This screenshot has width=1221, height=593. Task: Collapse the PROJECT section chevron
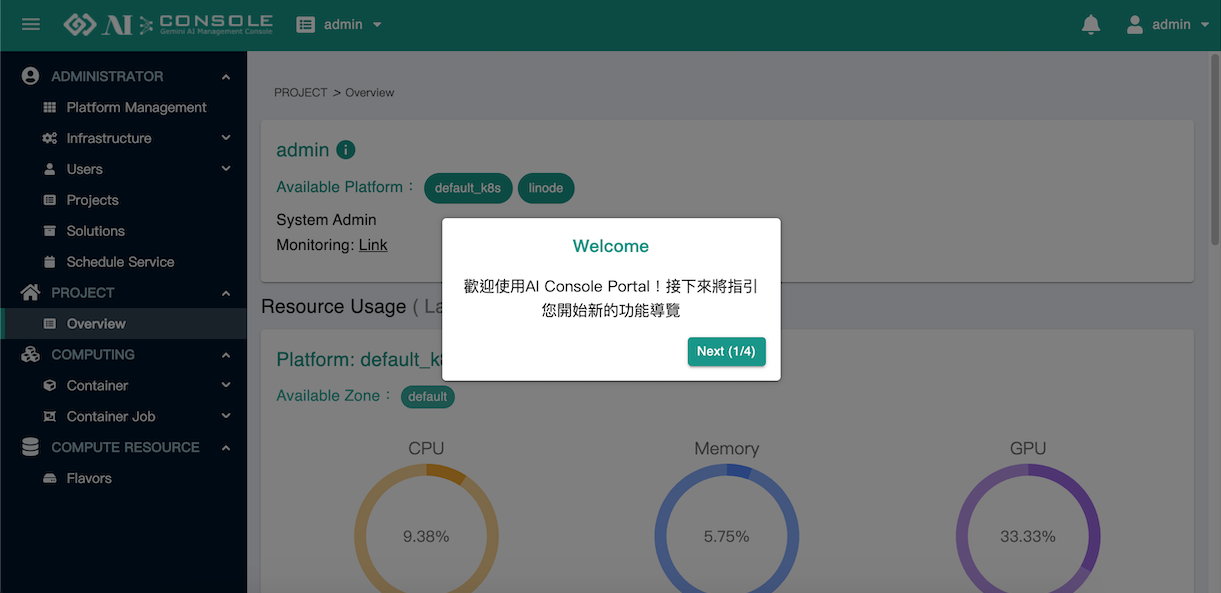click(226, 293)
